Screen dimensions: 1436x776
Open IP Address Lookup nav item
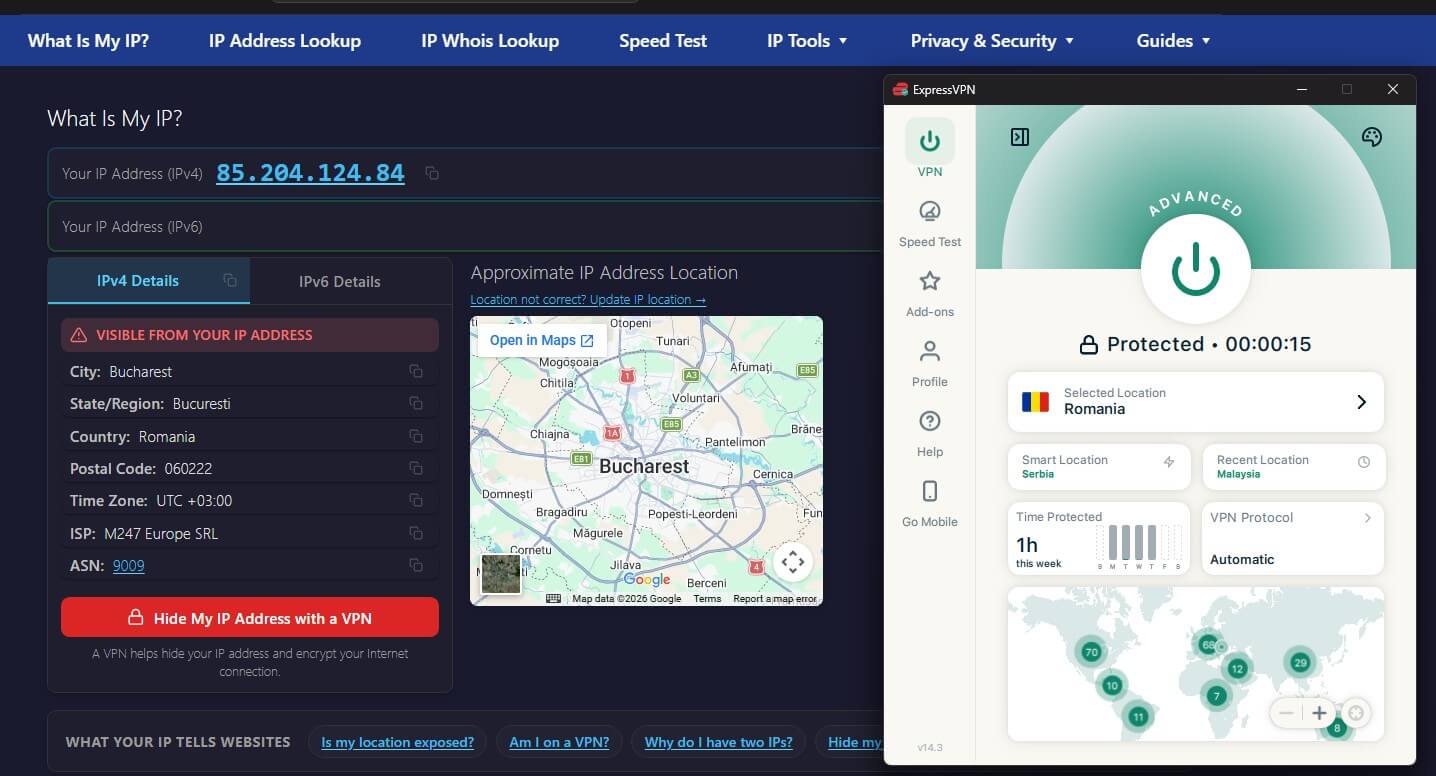pyautogui.click(x=285, y=41)
